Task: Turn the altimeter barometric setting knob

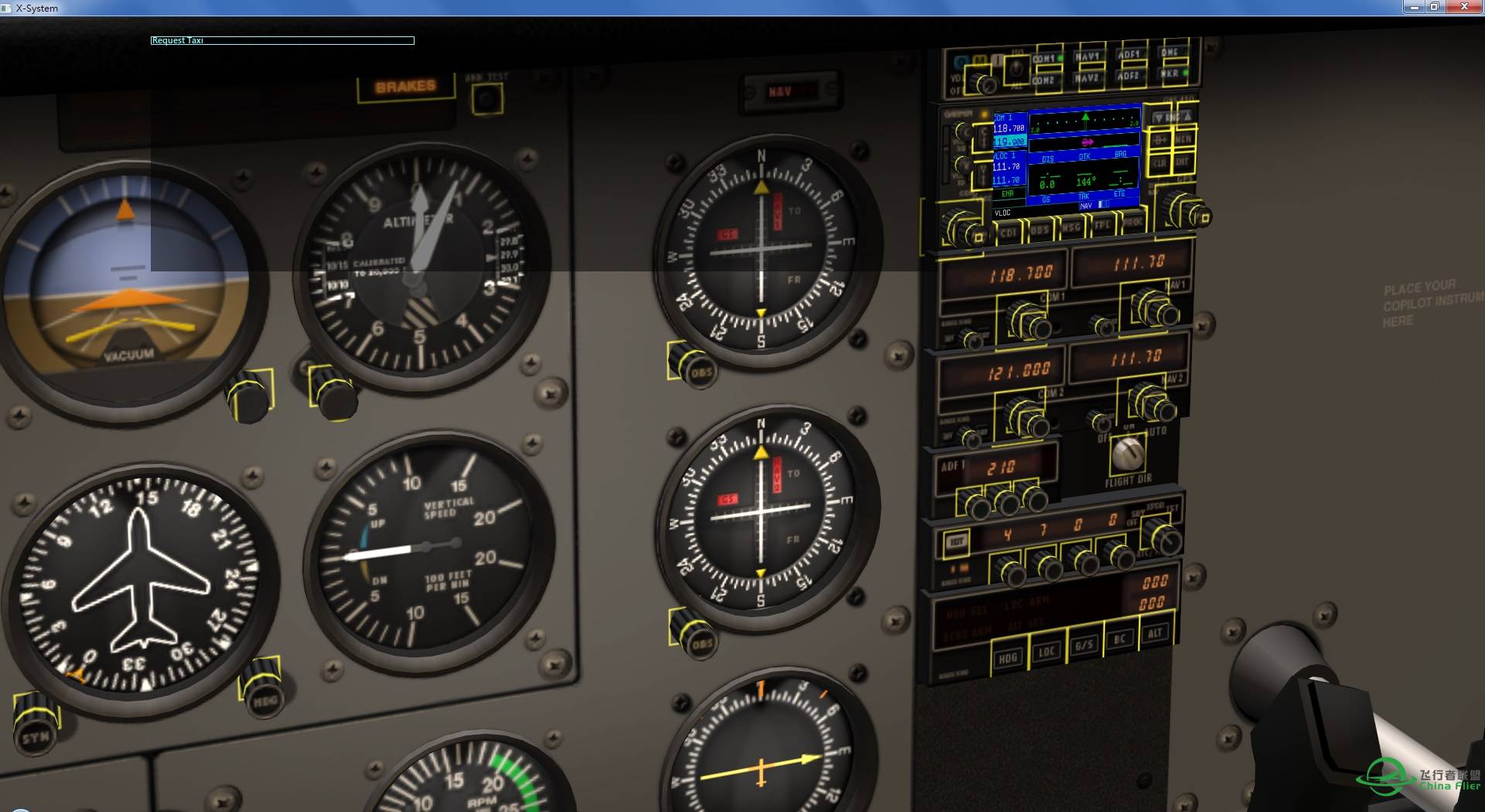Action: (334, 392)
